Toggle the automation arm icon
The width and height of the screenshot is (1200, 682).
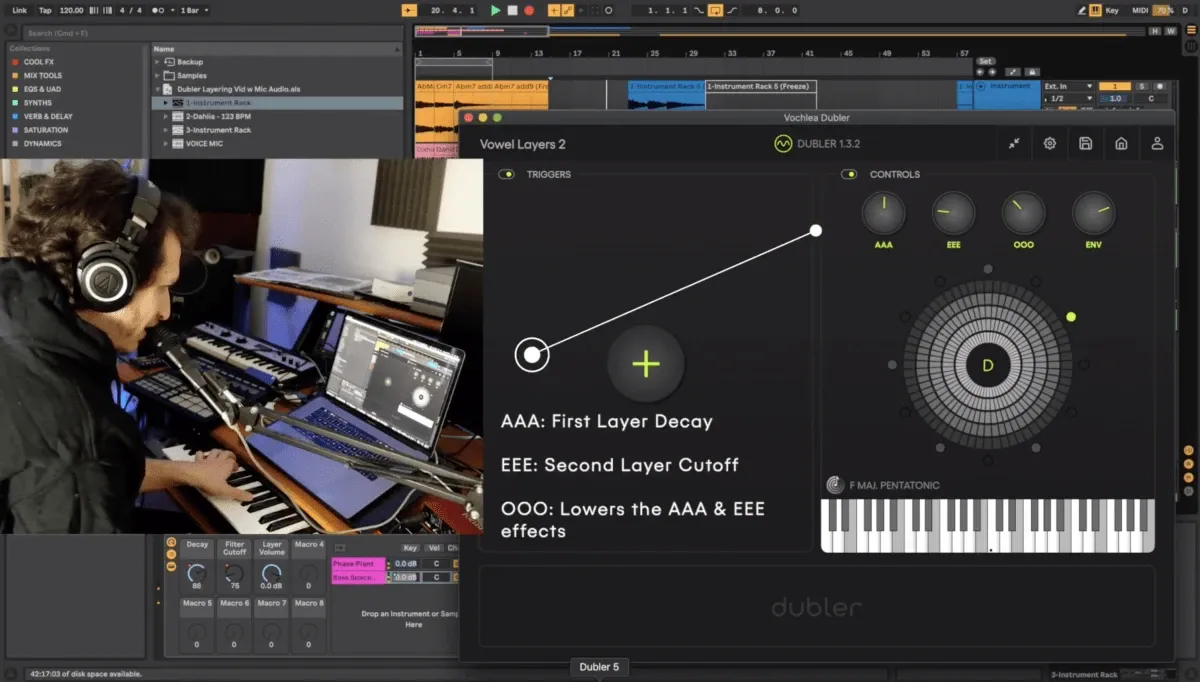[568, 10]
